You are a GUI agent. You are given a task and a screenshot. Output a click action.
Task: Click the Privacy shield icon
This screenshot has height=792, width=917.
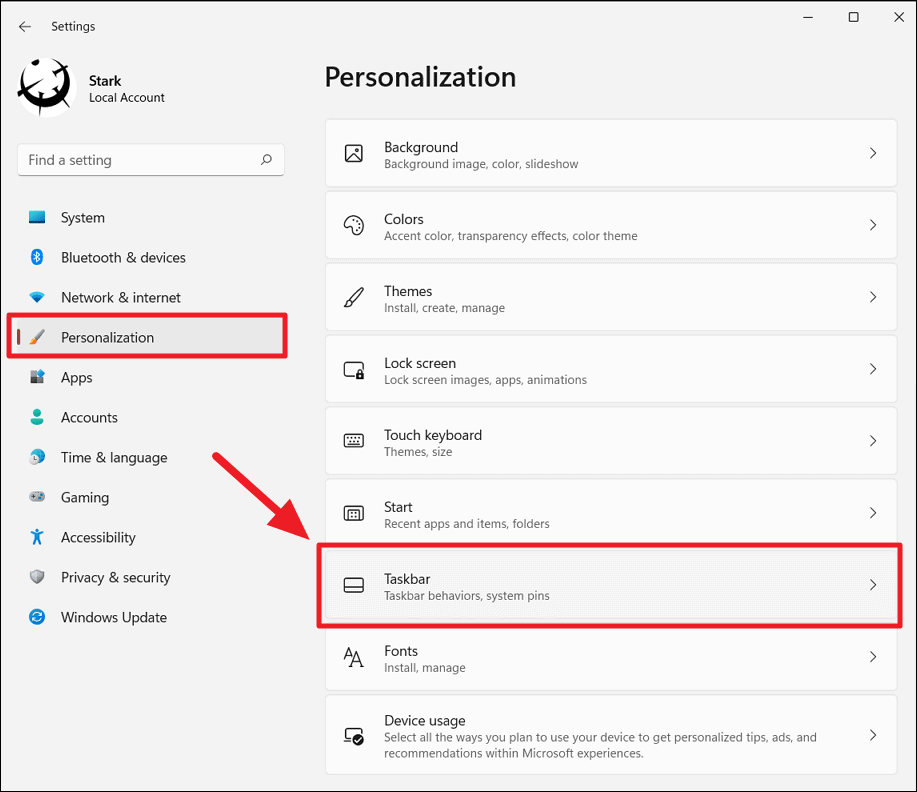tap(37, 577)
